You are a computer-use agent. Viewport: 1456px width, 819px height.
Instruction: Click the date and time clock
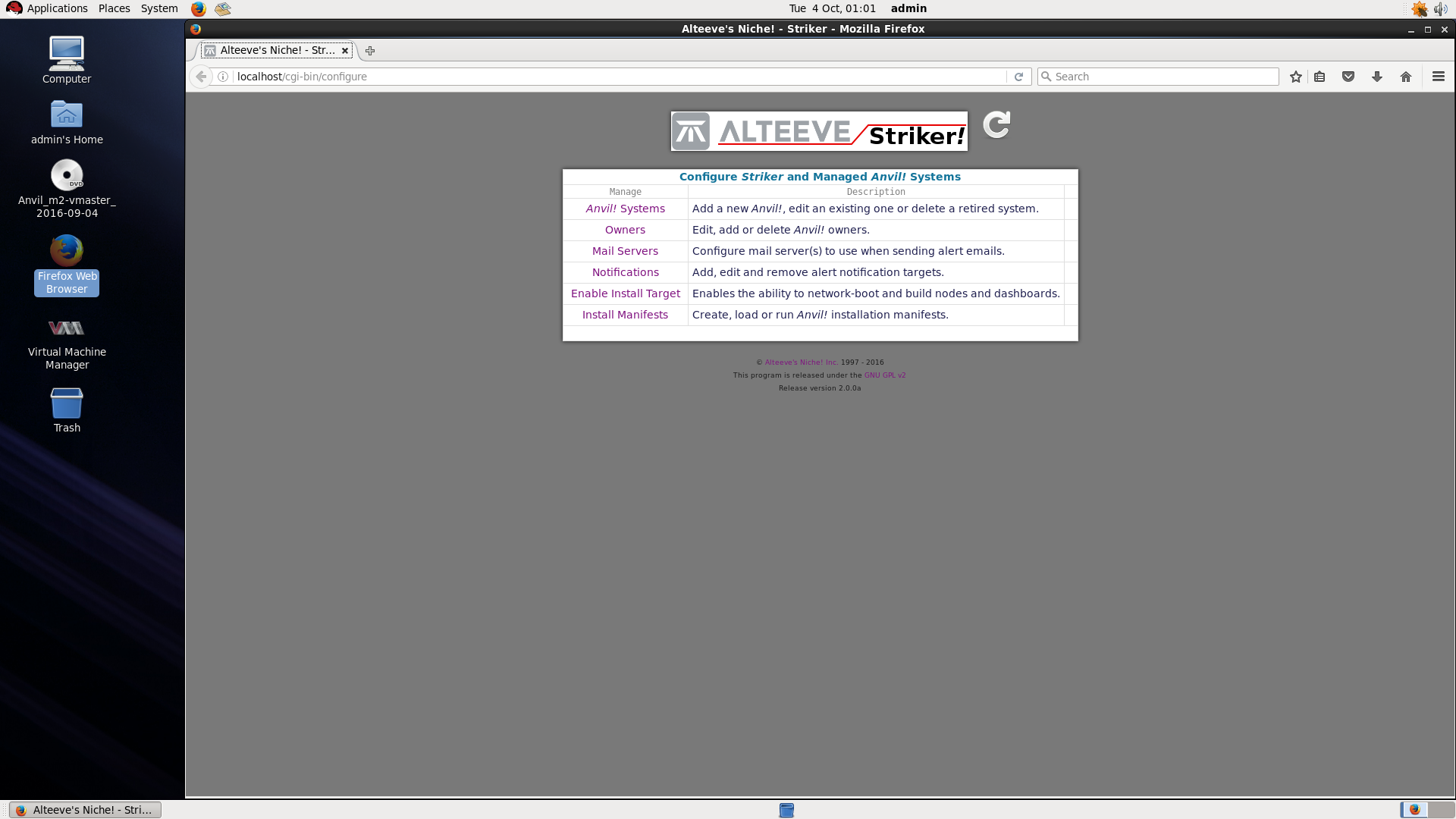pos(832,8)
